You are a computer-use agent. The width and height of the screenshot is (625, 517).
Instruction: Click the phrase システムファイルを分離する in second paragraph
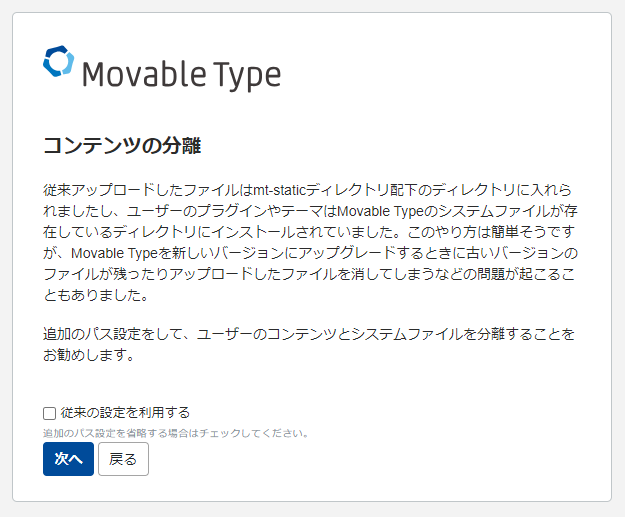424,334
